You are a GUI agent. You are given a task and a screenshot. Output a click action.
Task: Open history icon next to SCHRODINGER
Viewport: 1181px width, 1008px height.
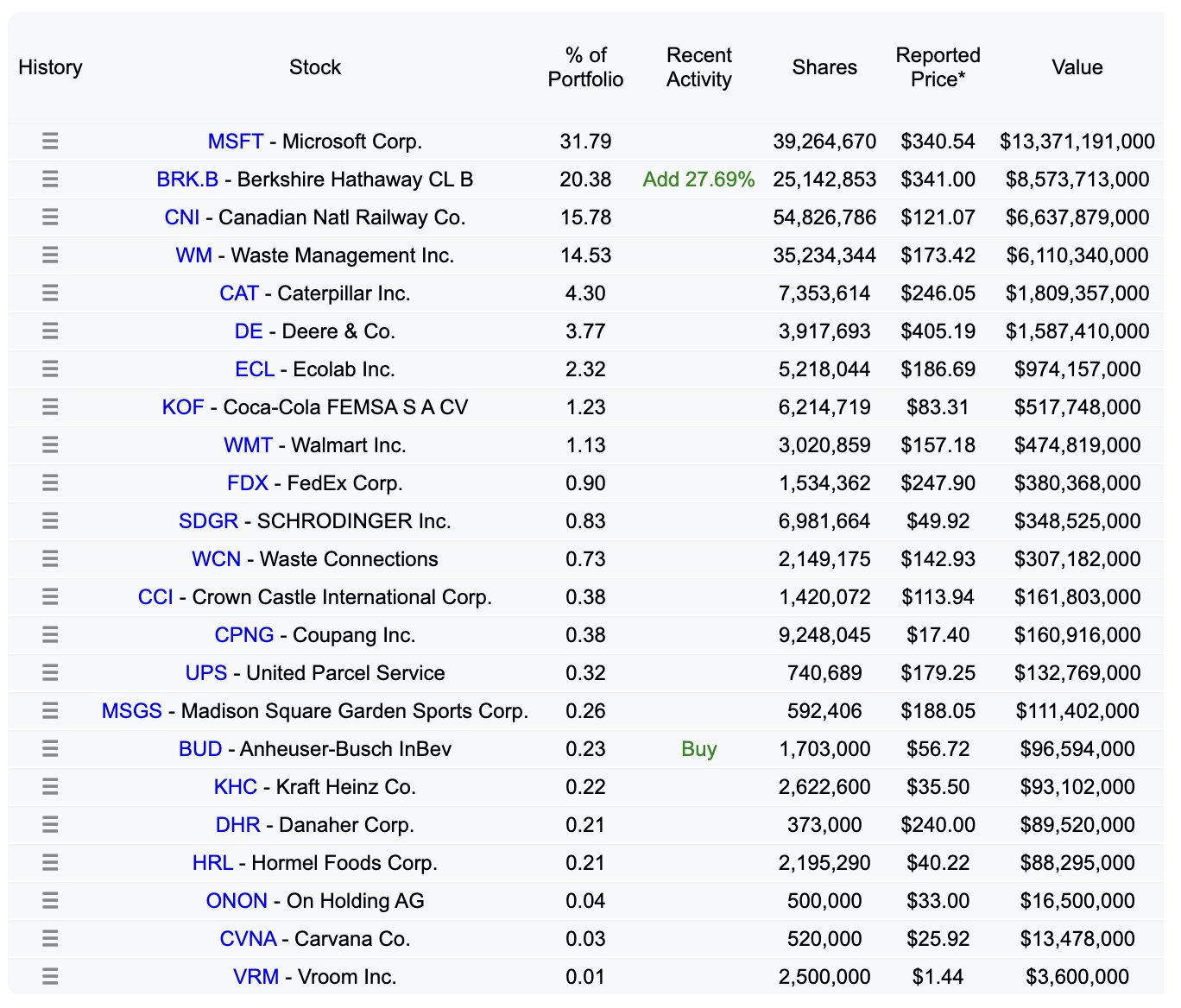pos(50,521)
